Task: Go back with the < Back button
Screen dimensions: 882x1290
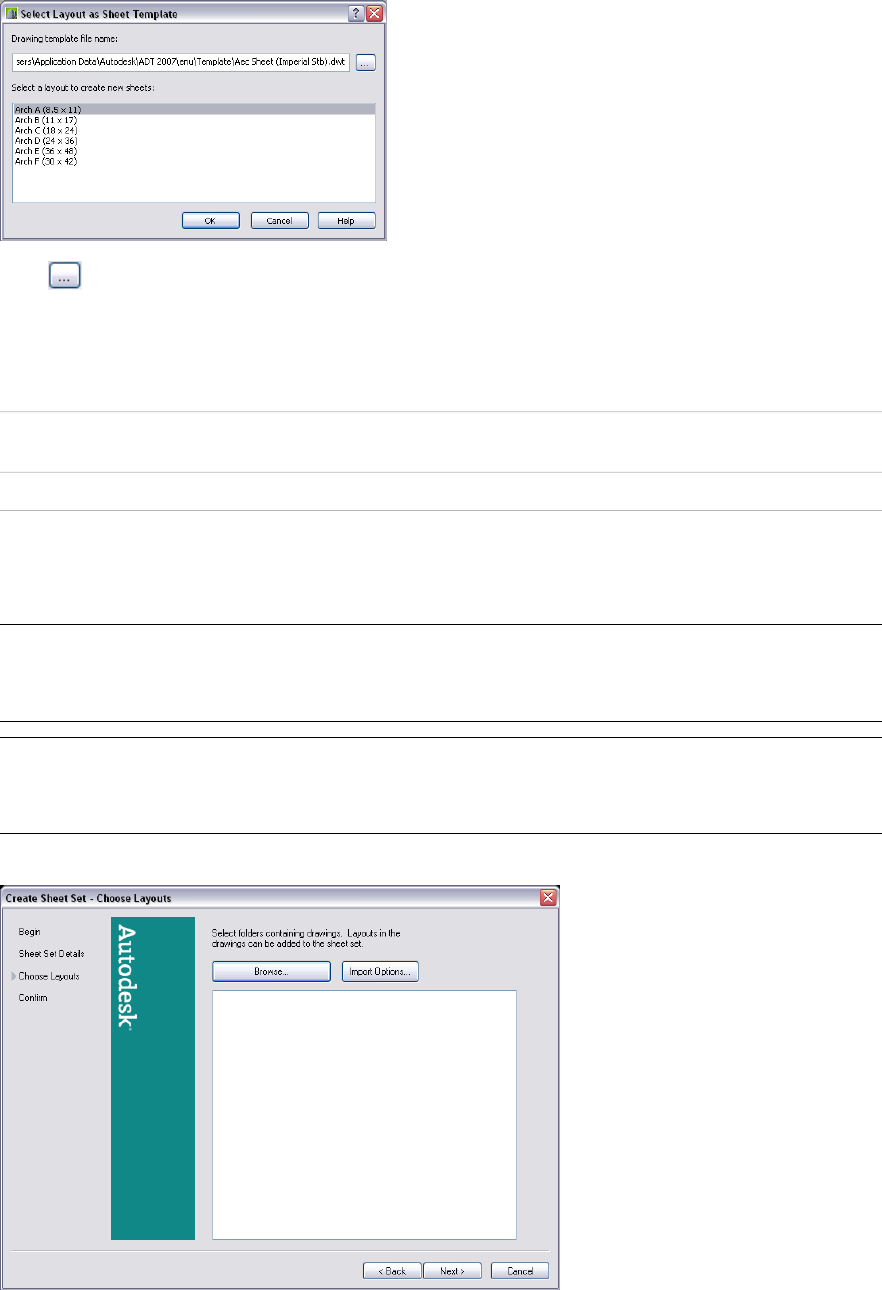Action: click(392, 1271)
